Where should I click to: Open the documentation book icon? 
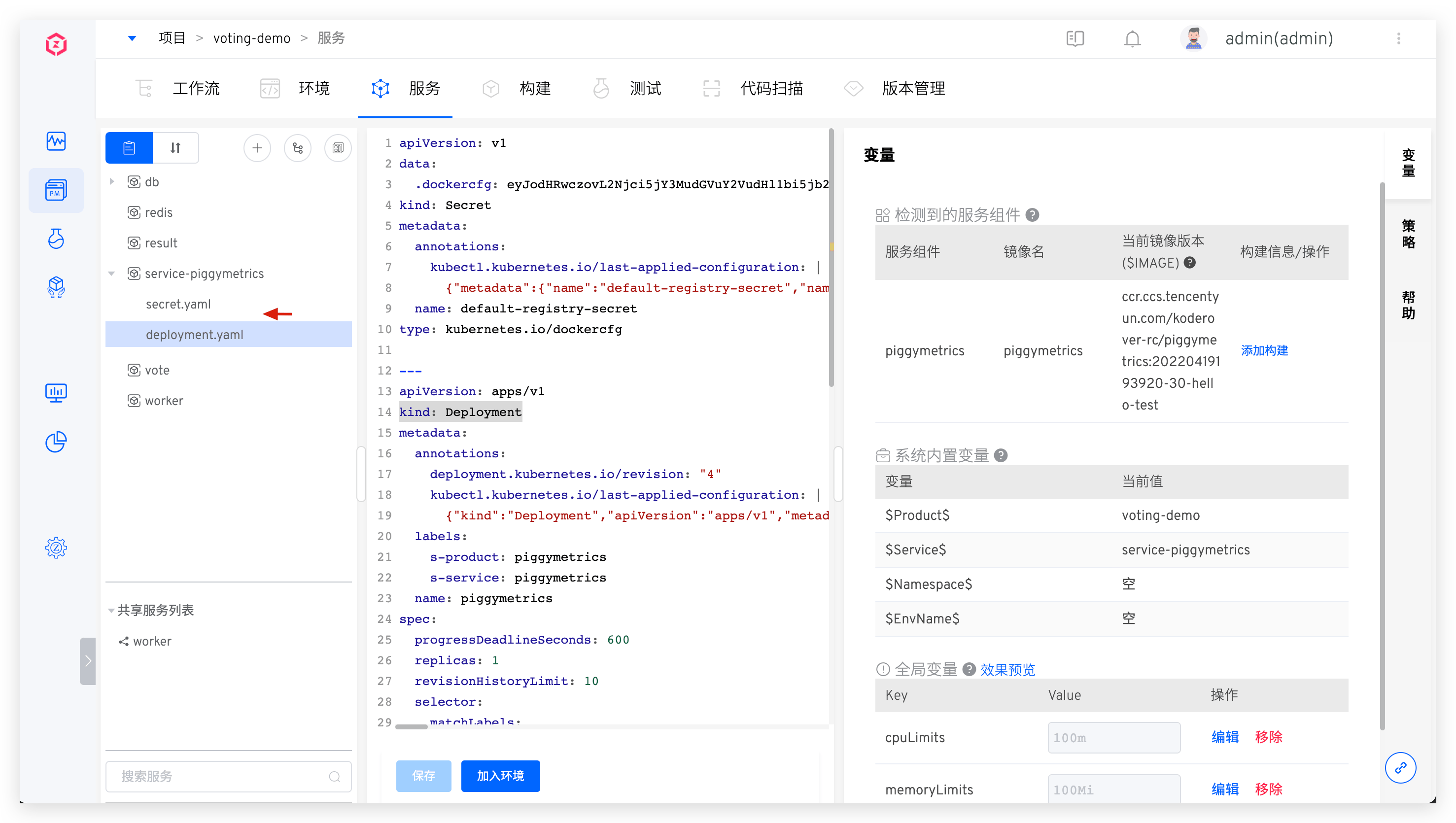pyautogui.click(x=1075, y=38)
